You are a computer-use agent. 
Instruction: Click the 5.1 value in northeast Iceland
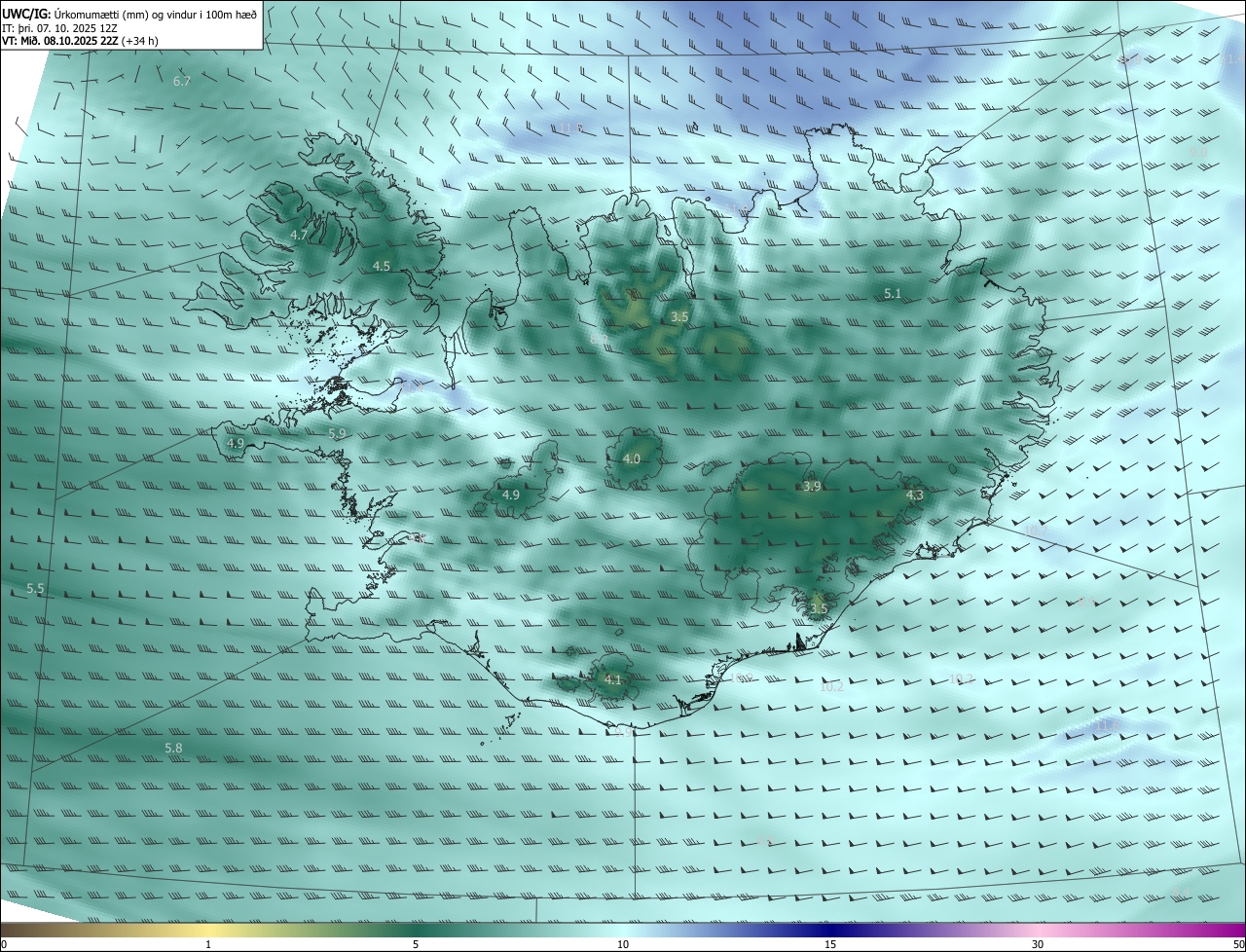(893, 293)
